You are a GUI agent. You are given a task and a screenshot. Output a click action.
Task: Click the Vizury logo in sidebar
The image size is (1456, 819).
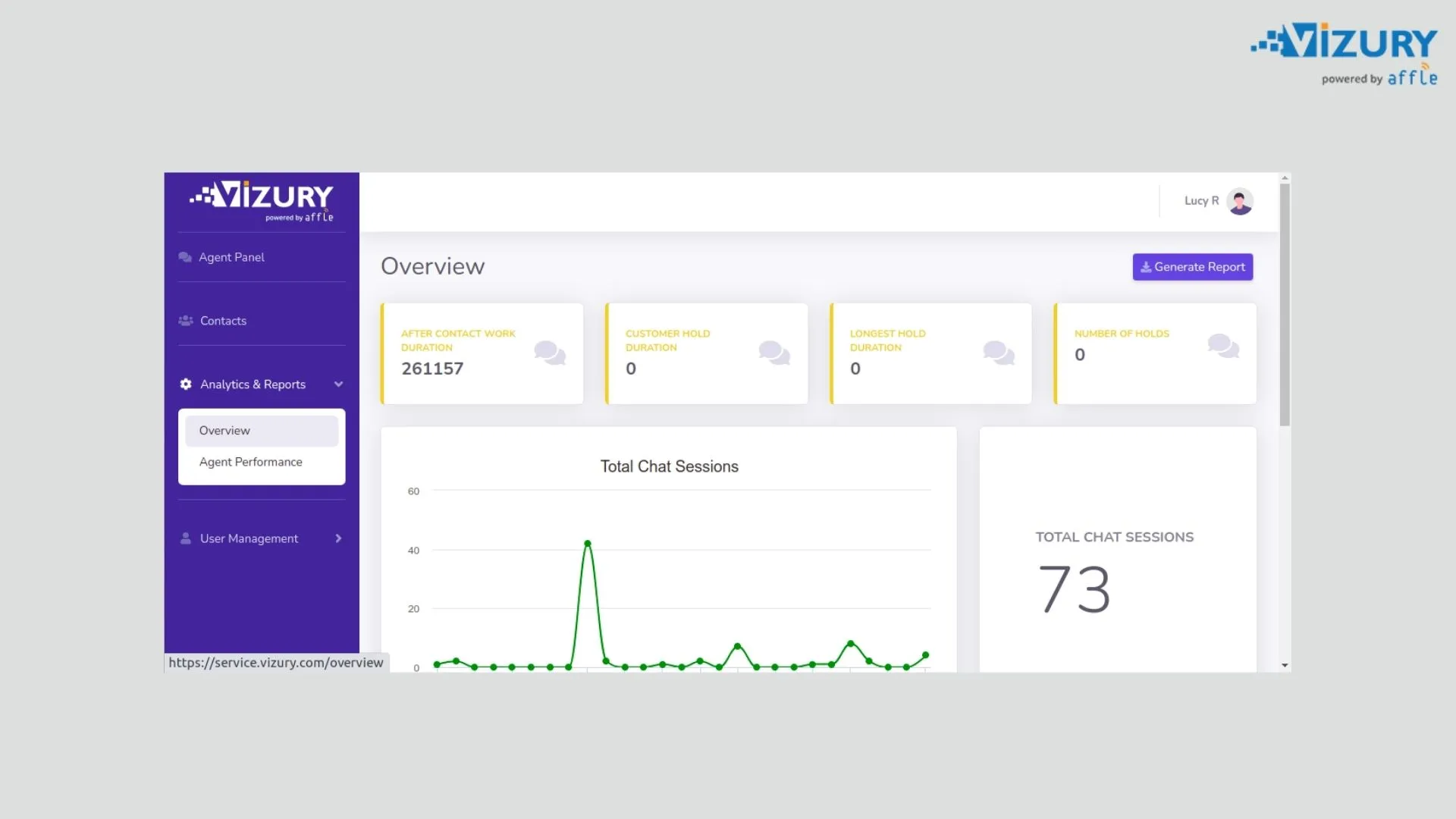point(262,201)
